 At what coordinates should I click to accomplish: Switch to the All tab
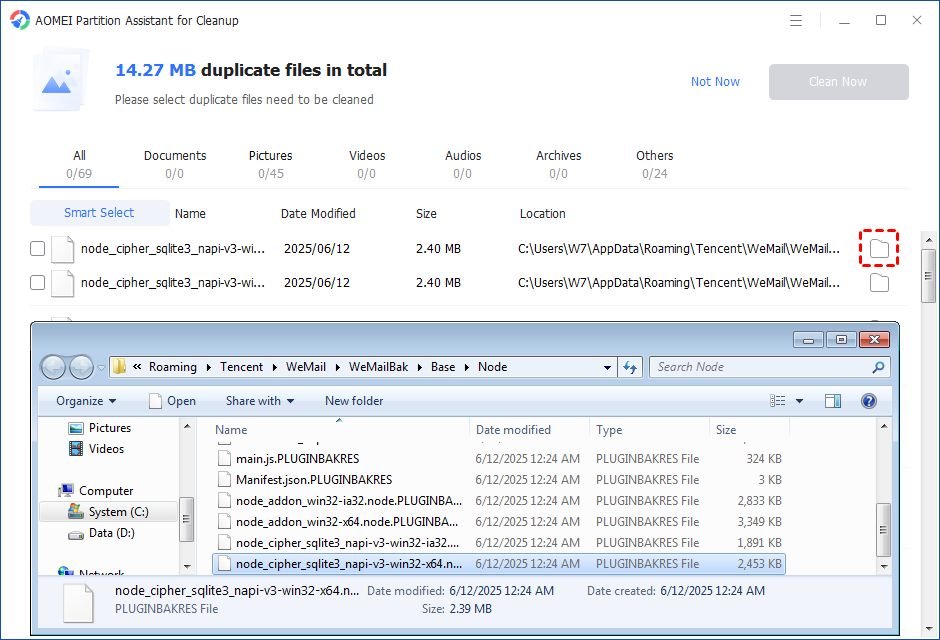tap(79, 164)
